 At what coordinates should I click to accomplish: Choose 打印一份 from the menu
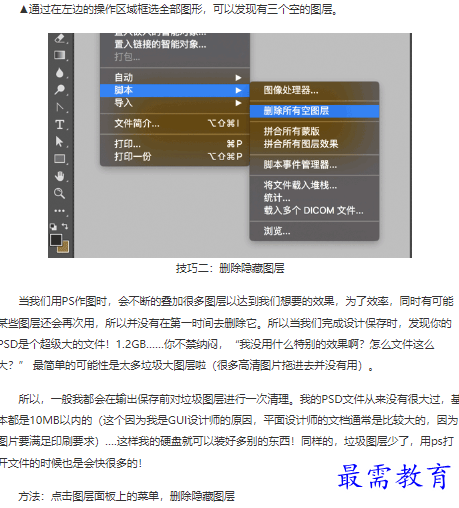pyautogui.click(x=175, y=156)
